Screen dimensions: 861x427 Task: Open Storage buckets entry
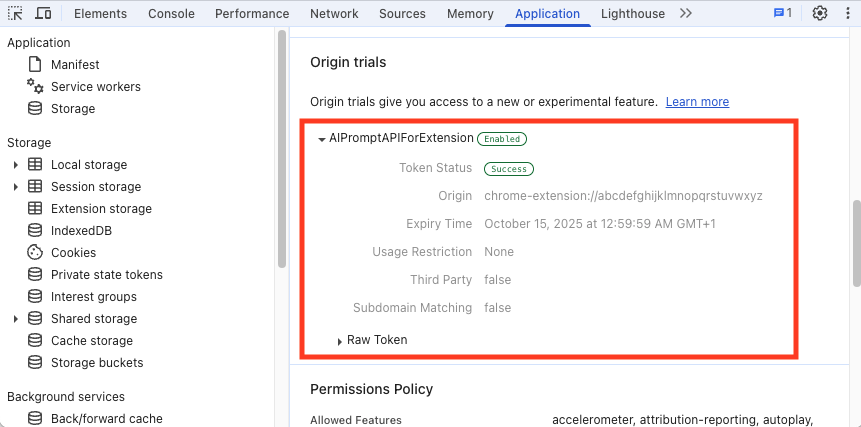click(97, 363)
